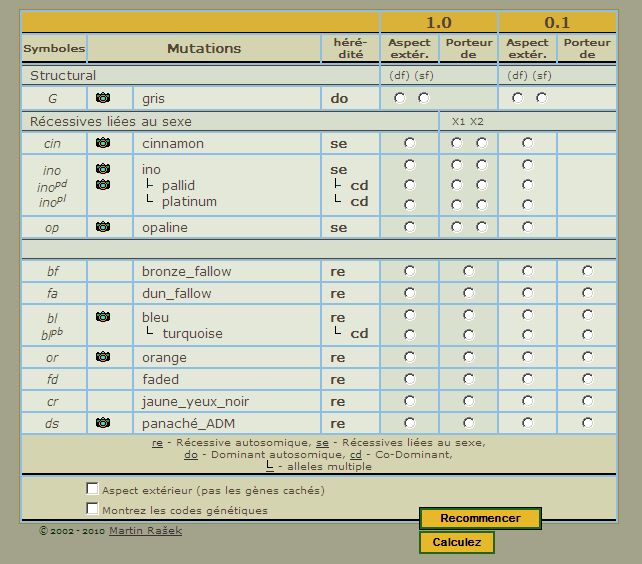The image size is (642, 564).
Task: Open the camera icon for cinnamon
Action: (102, 143)
